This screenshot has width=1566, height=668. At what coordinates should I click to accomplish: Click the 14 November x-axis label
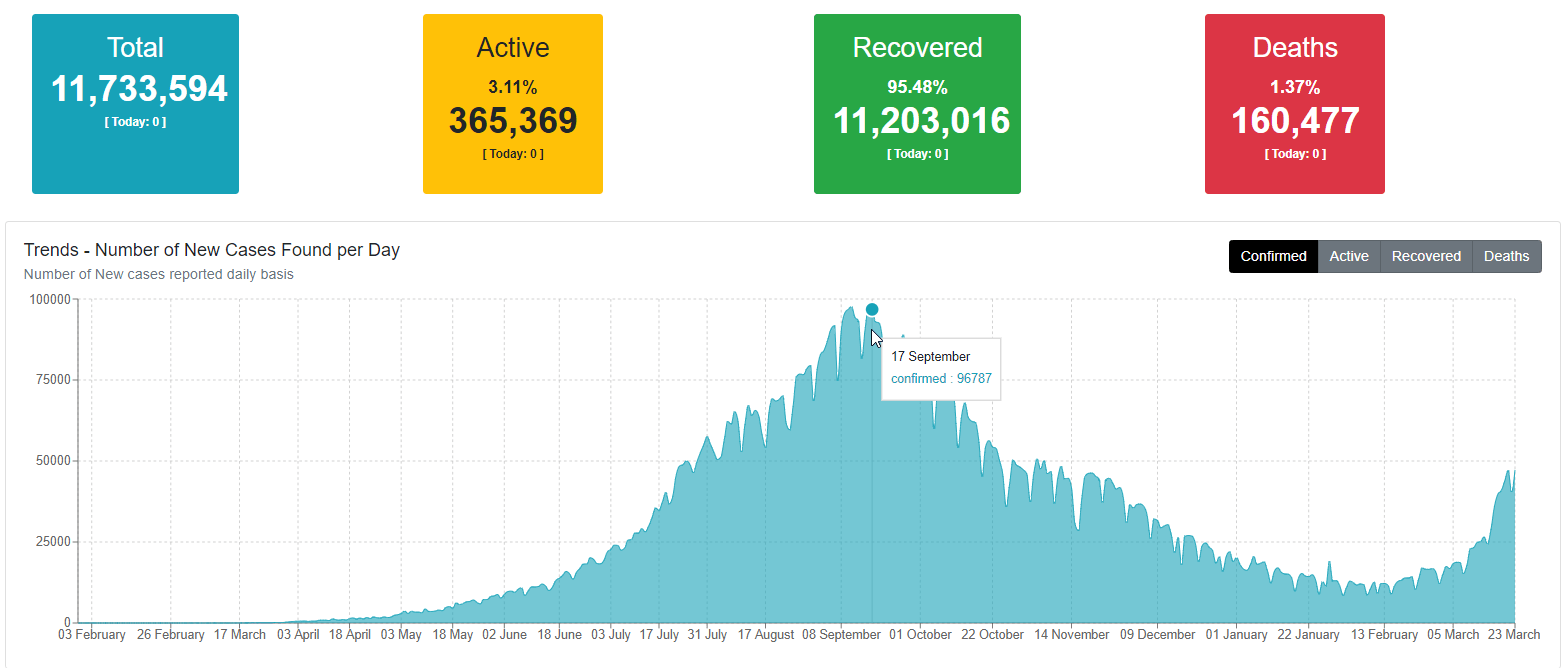(1072, 635)
